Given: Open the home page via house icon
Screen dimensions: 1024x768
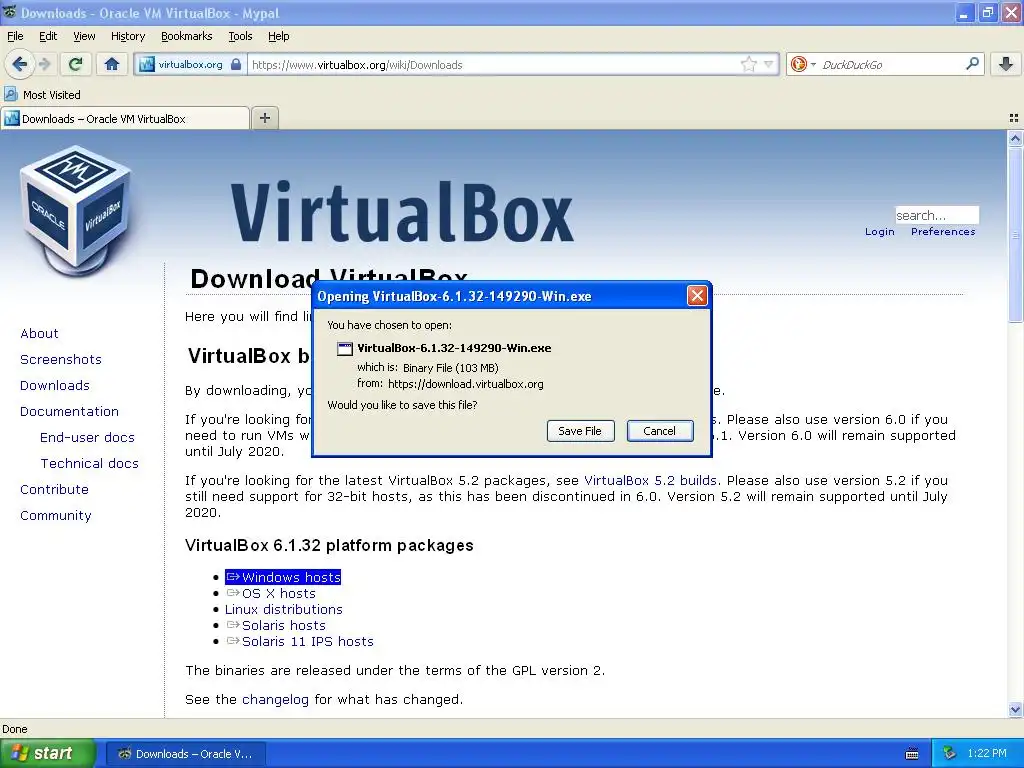Looking at the screenshot, I should 112,64.
